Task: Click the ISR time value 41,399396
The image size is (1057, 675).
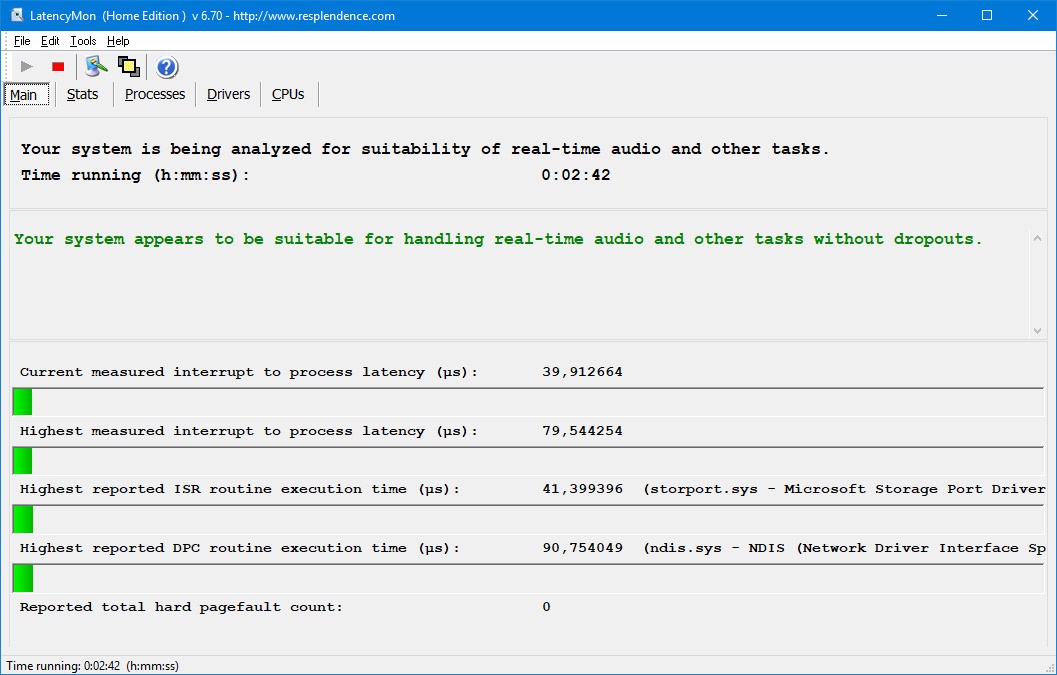Action: 582,490
